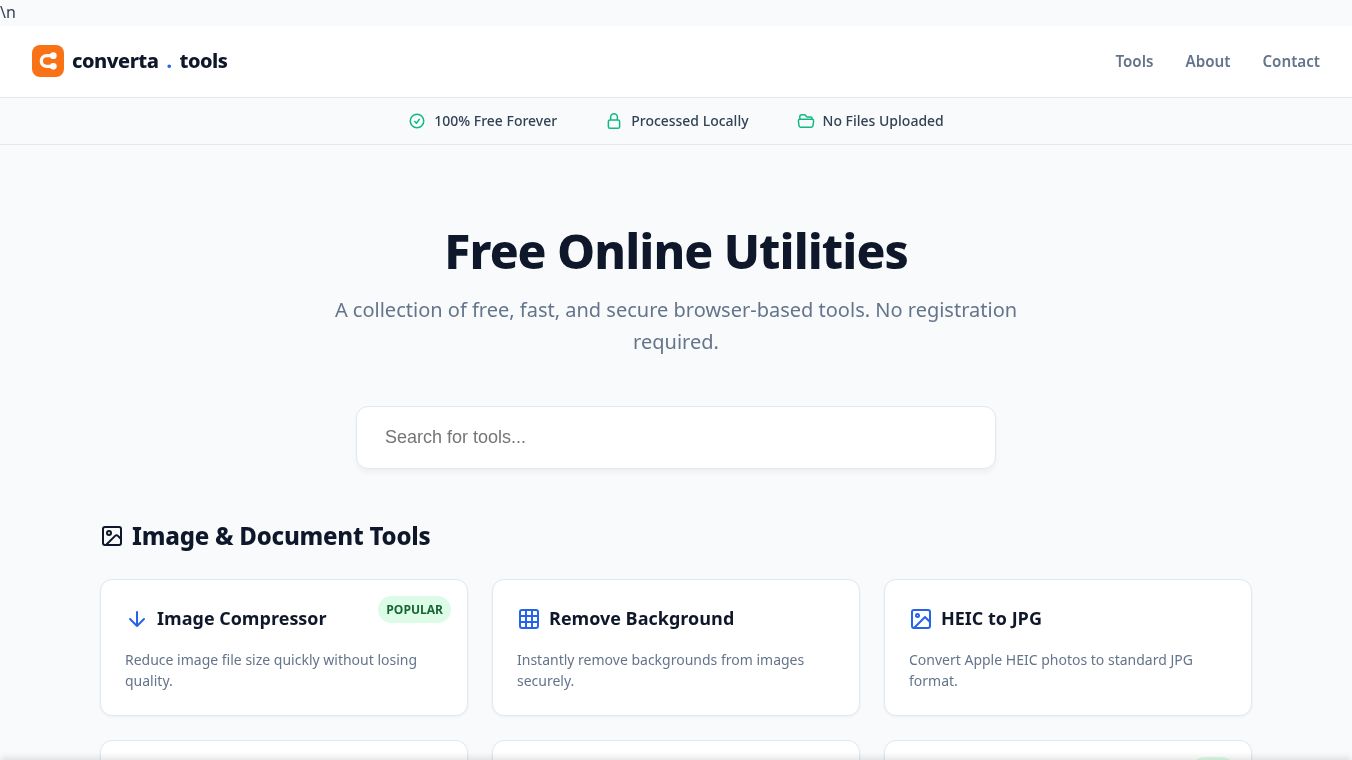Click the 100% Free Forever text

495,121
